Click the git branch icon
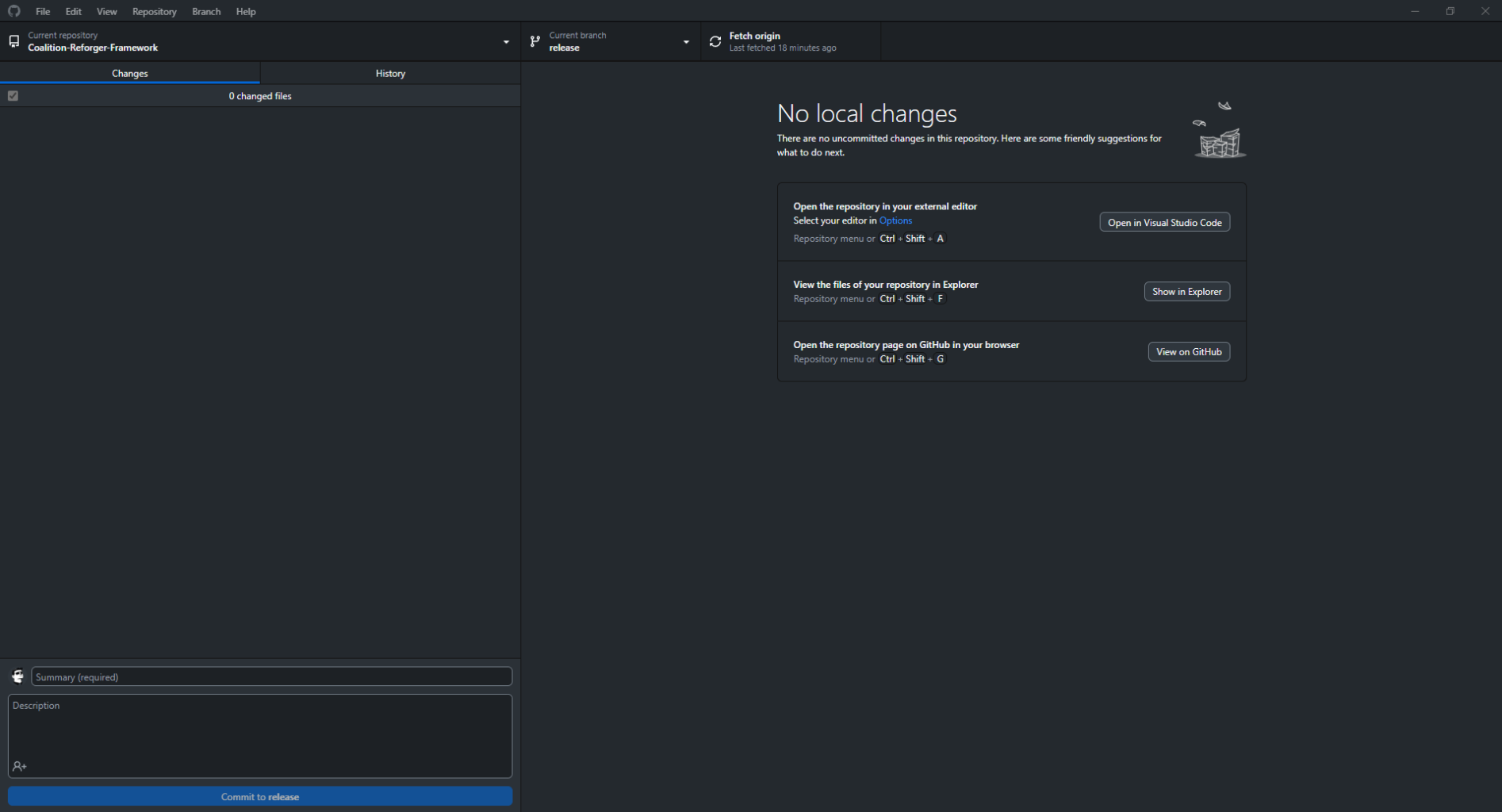The image size is (1502, 812). [x=535, y=41]
